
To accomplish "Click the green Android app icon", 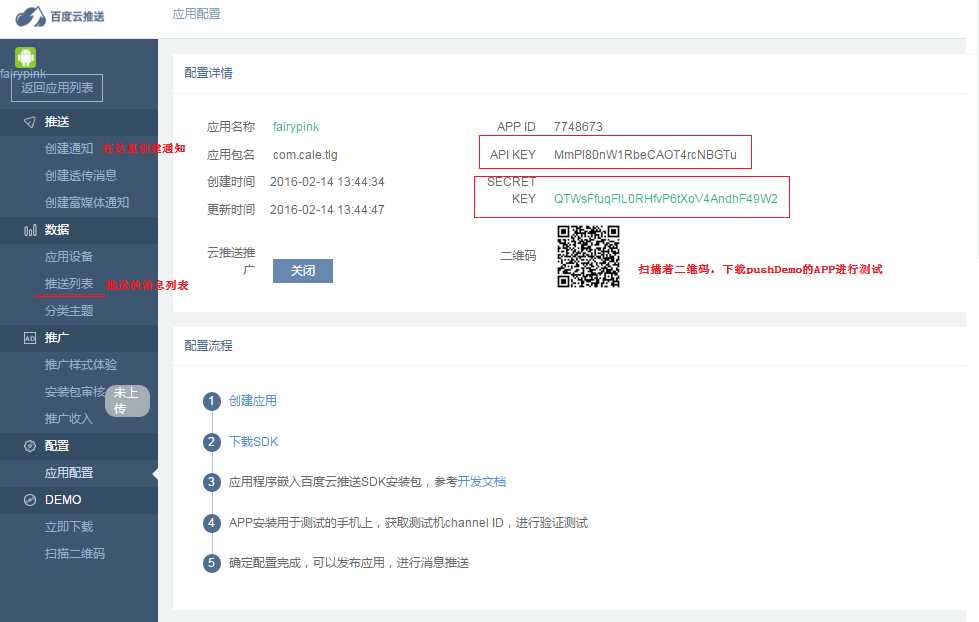I will pyautogui.click(x=26, y=57).
